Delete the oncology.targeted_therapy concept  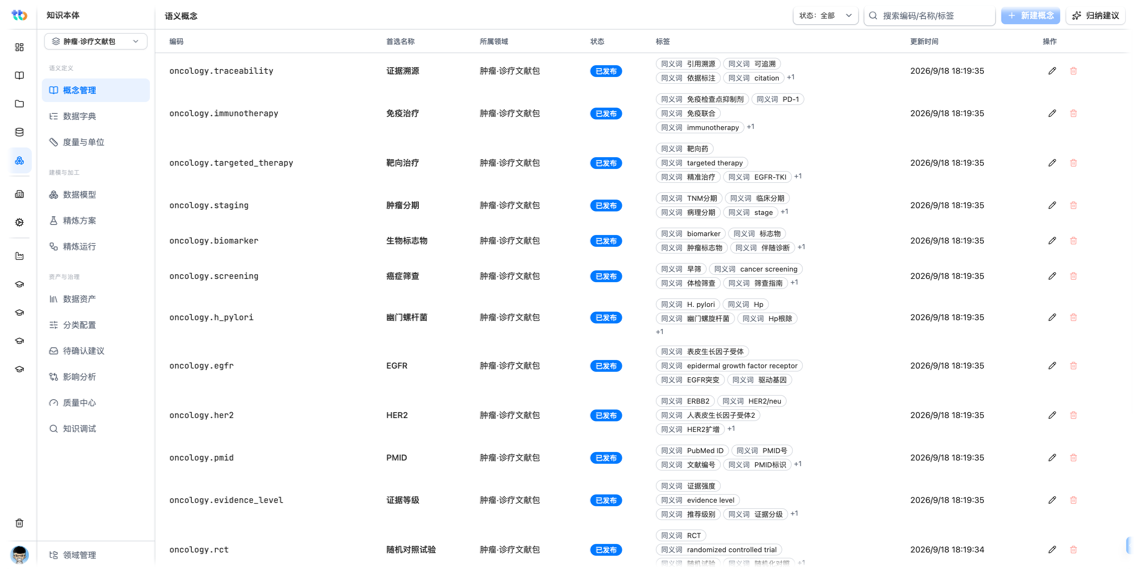[1073, 163]
